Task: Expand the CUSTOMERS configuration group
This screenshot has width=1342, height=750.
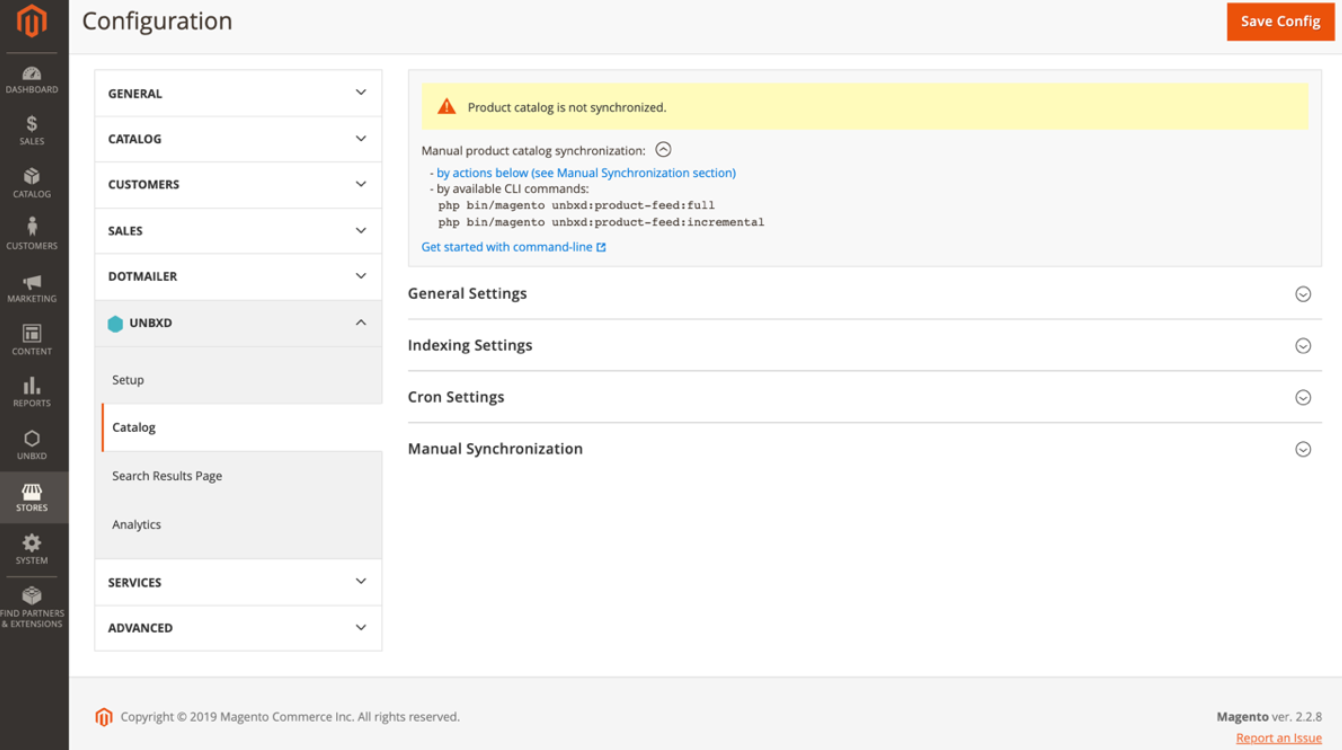Action: (238, 185)
